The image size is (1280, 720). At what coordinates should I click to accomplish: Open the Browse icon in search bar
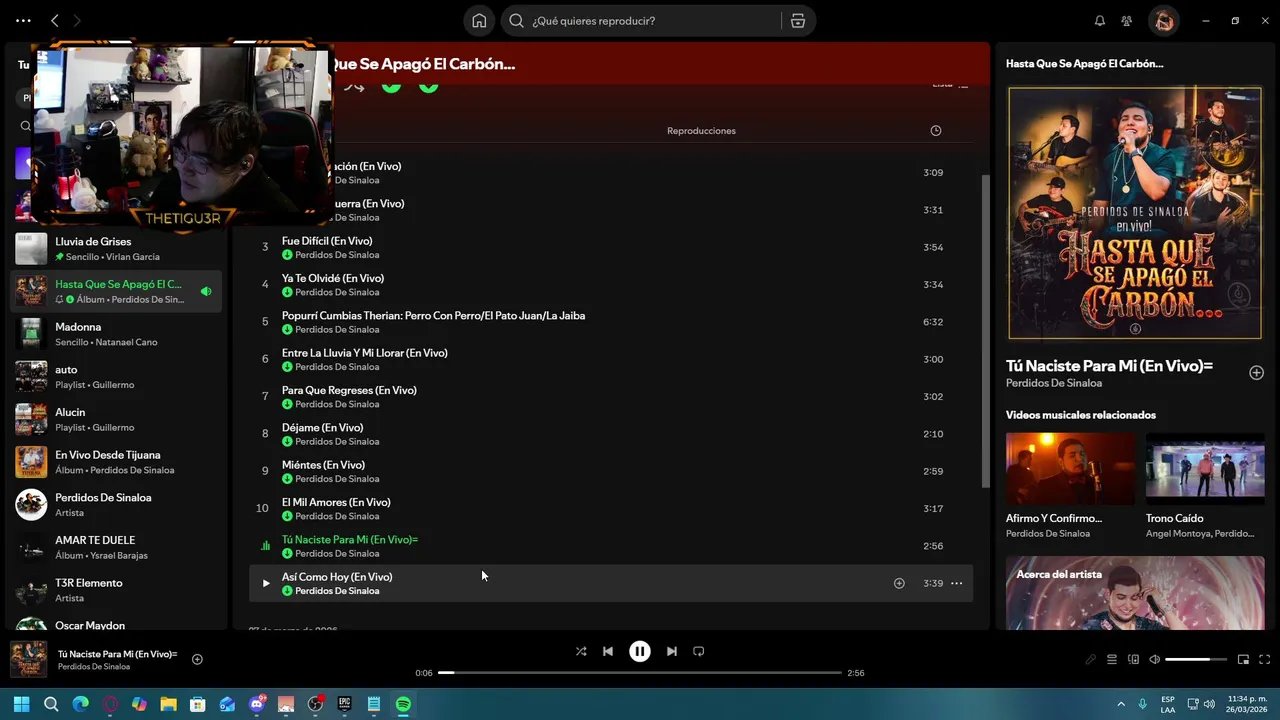point(798,21)
